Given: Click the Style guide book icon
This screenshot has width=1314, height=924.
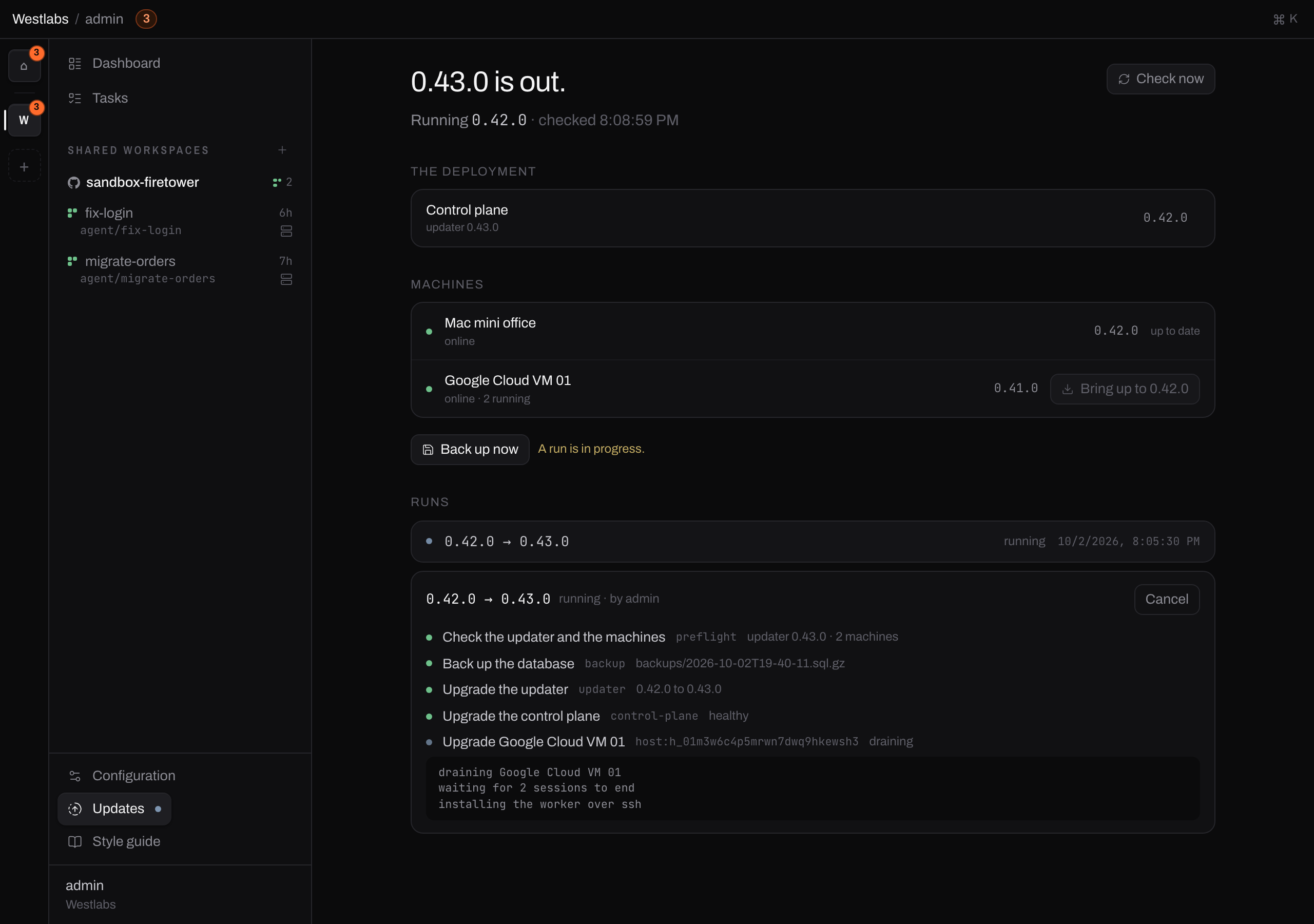Looking at the screenshot, I should (75, 841).
